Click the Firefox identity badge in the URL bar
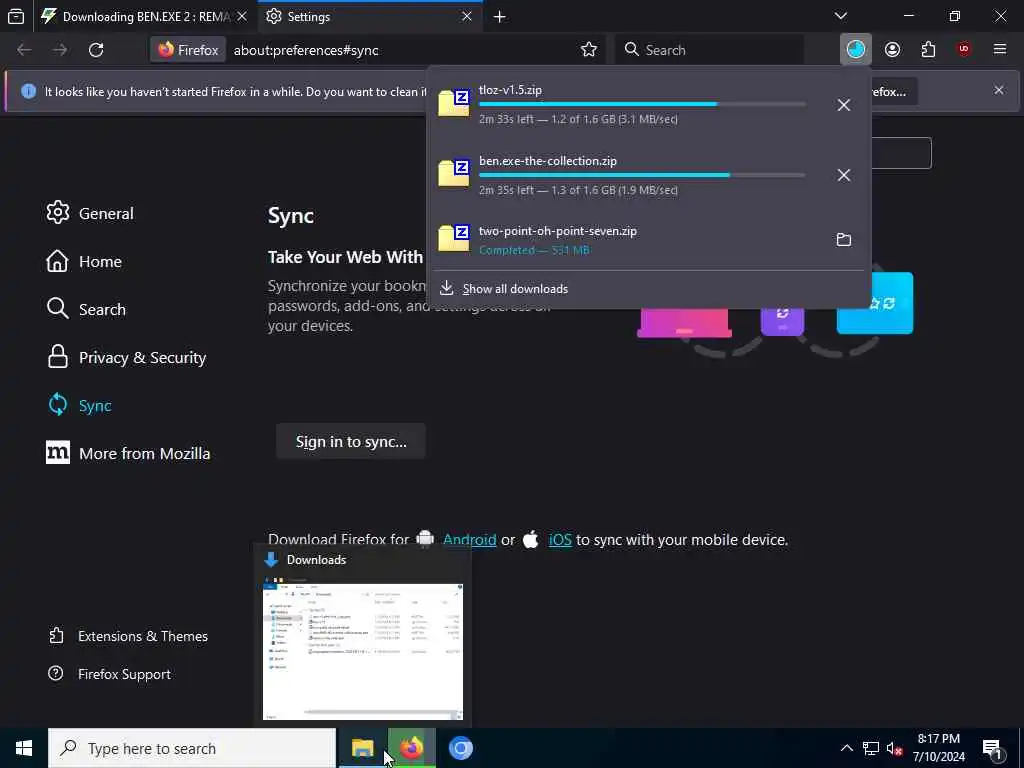Image resolution: width=1024 pixels, height=768 pixels. click(188, 50)
